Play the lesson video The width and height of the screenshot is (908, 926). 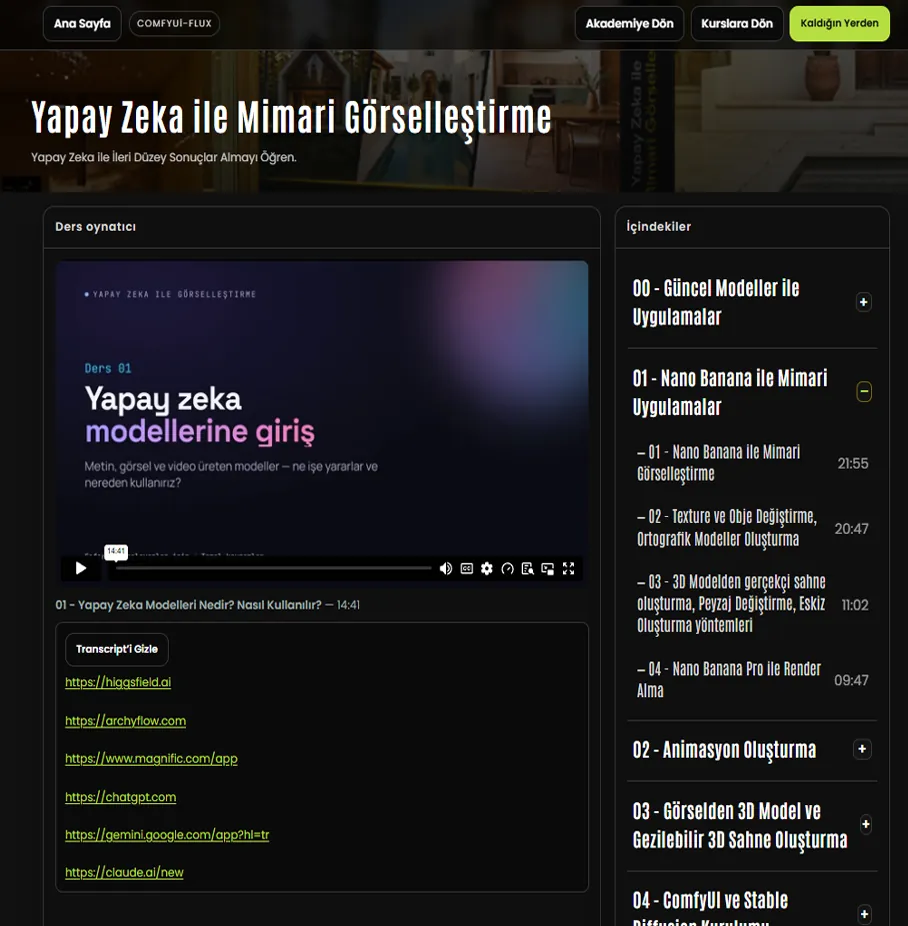81,568
